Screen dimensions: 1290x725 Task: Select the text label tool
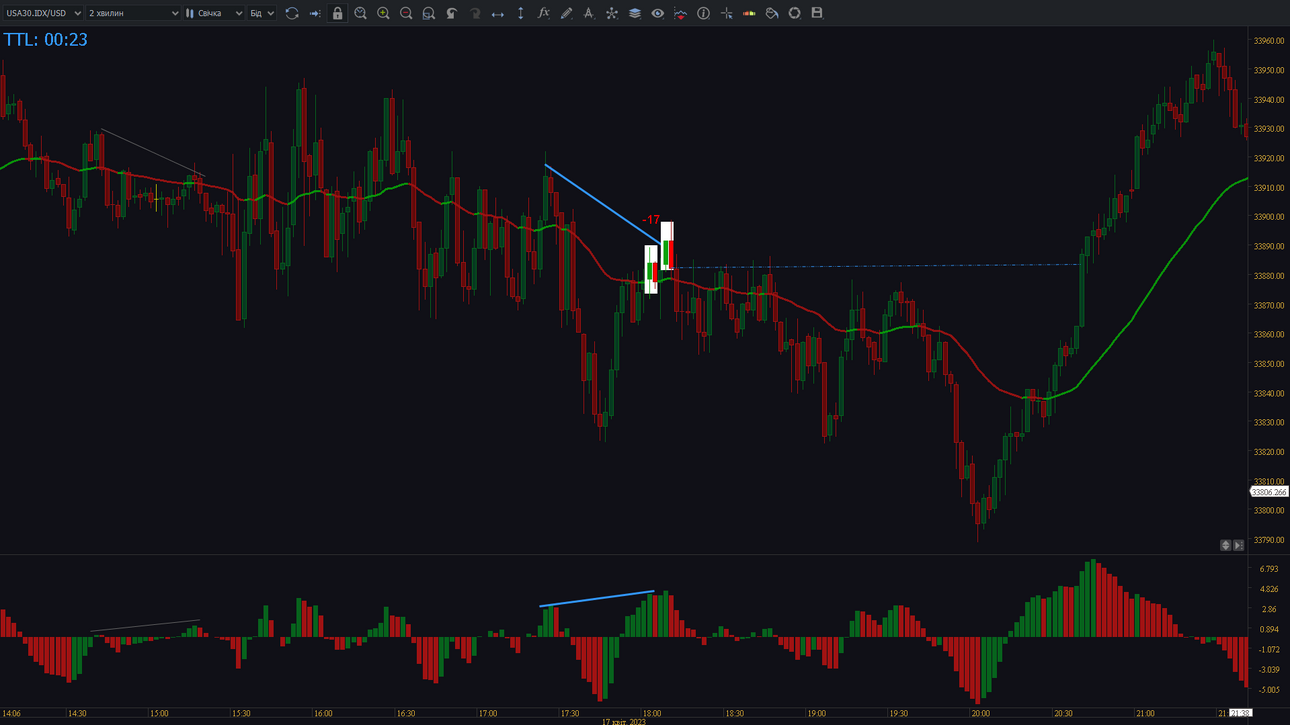(x=589, y=13)
